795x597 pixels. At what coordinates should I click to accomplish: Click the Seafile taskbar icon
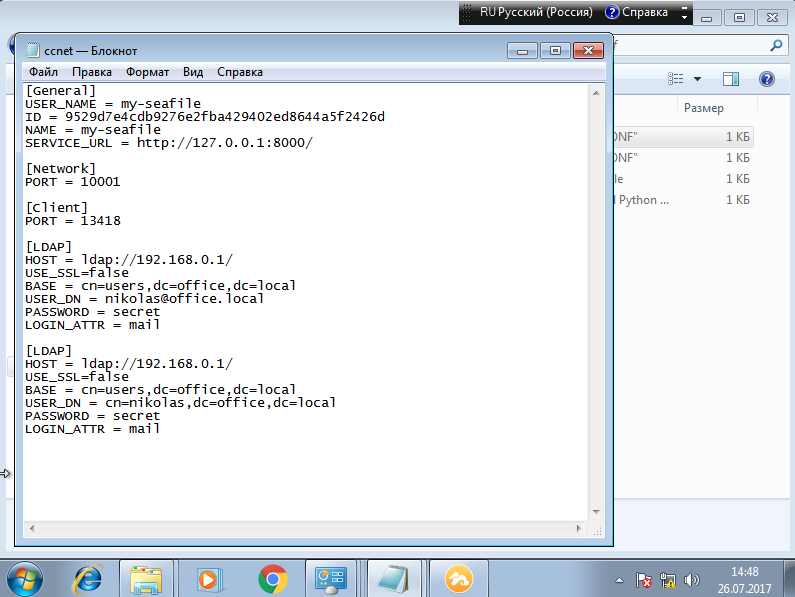pyautogui.click(x=458, y=578)
